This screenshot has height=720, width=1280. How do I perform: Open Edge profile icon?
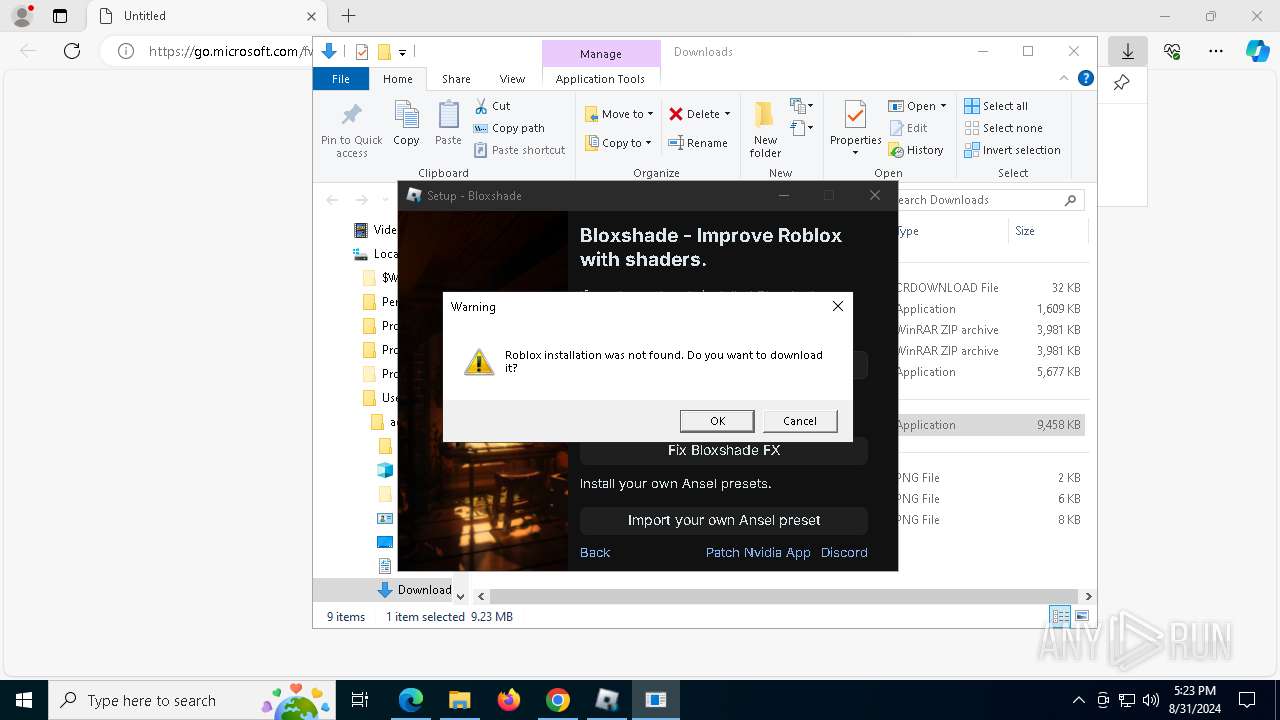pos(22,16)
